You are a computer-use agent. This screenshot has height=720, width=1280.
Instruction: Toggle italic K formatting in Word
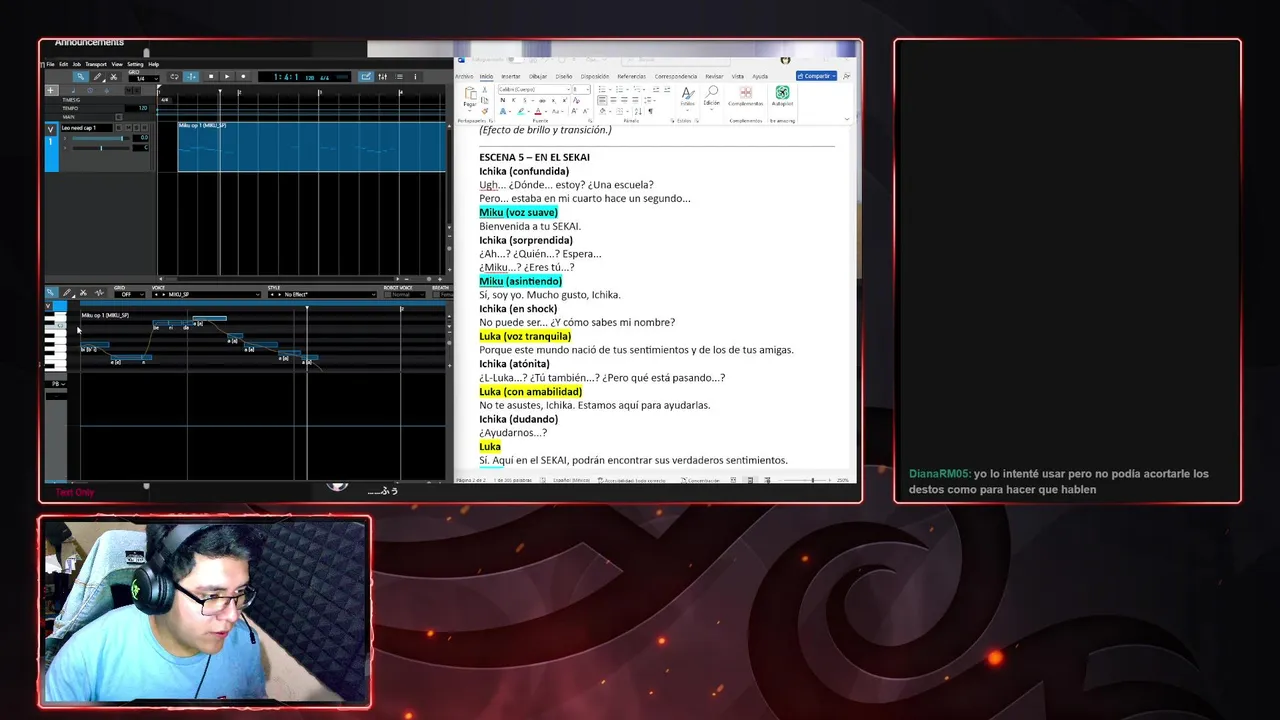(514, 100)
